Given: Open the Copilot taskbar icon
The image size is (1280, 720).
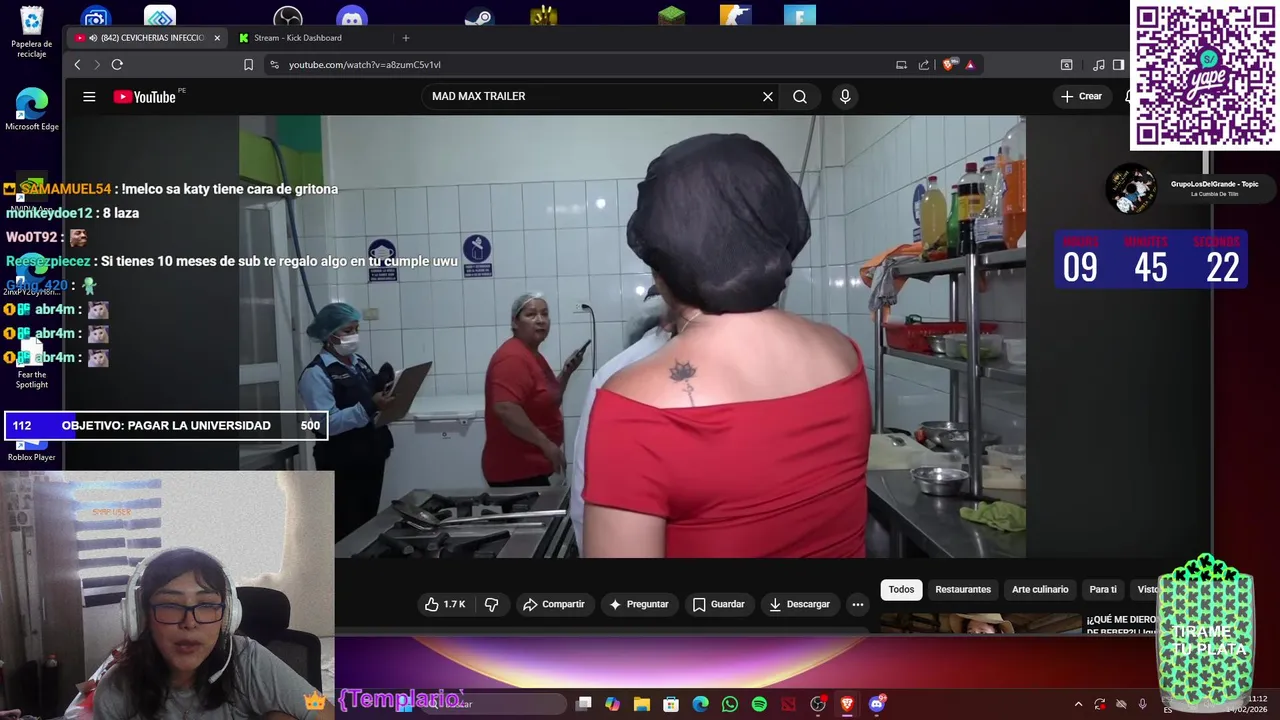Looking at the screenshot, I should pos(612,704).
